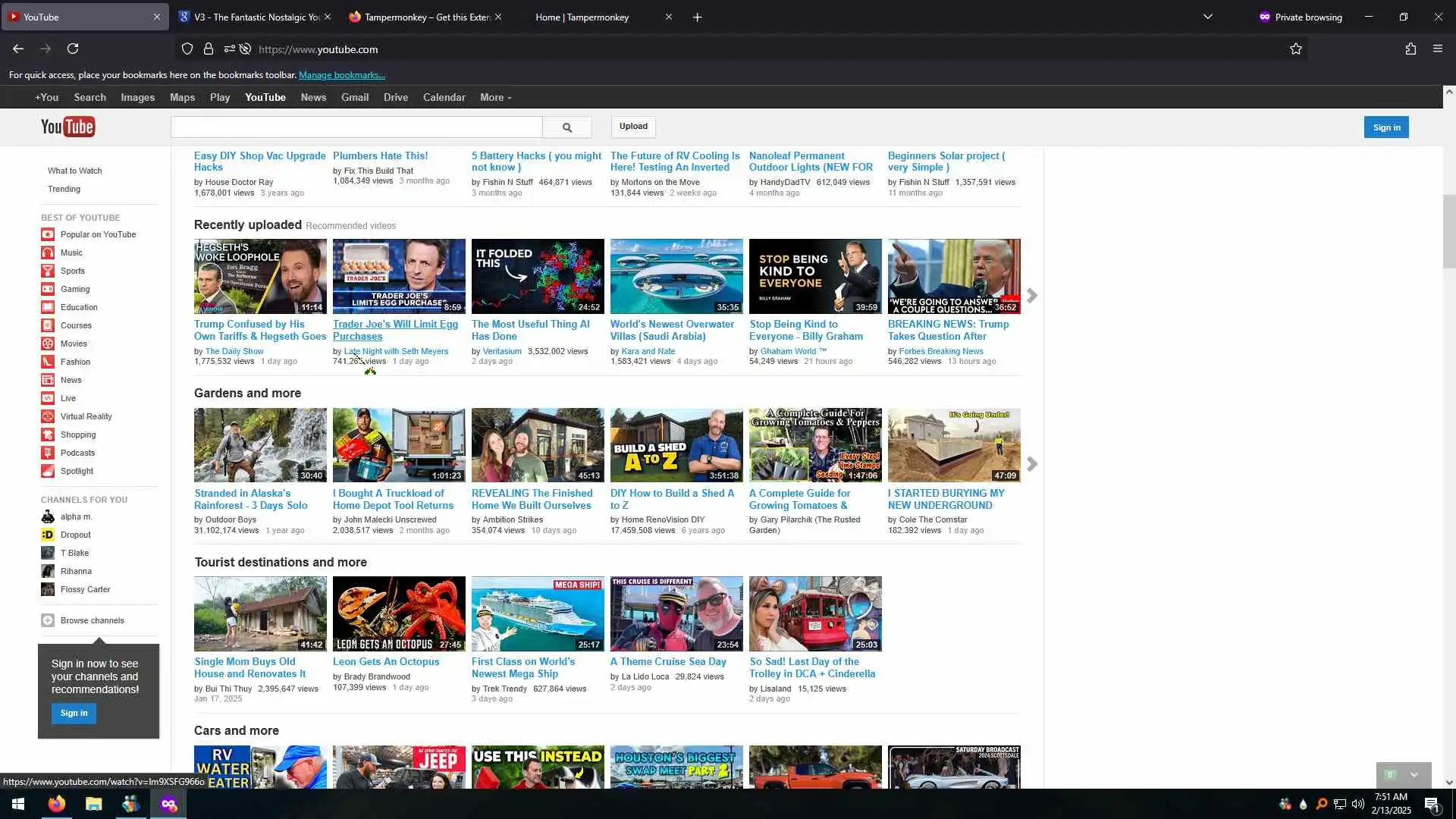Bookmark page with the star icon
Screen dimensions: 1456x819
1295,49
